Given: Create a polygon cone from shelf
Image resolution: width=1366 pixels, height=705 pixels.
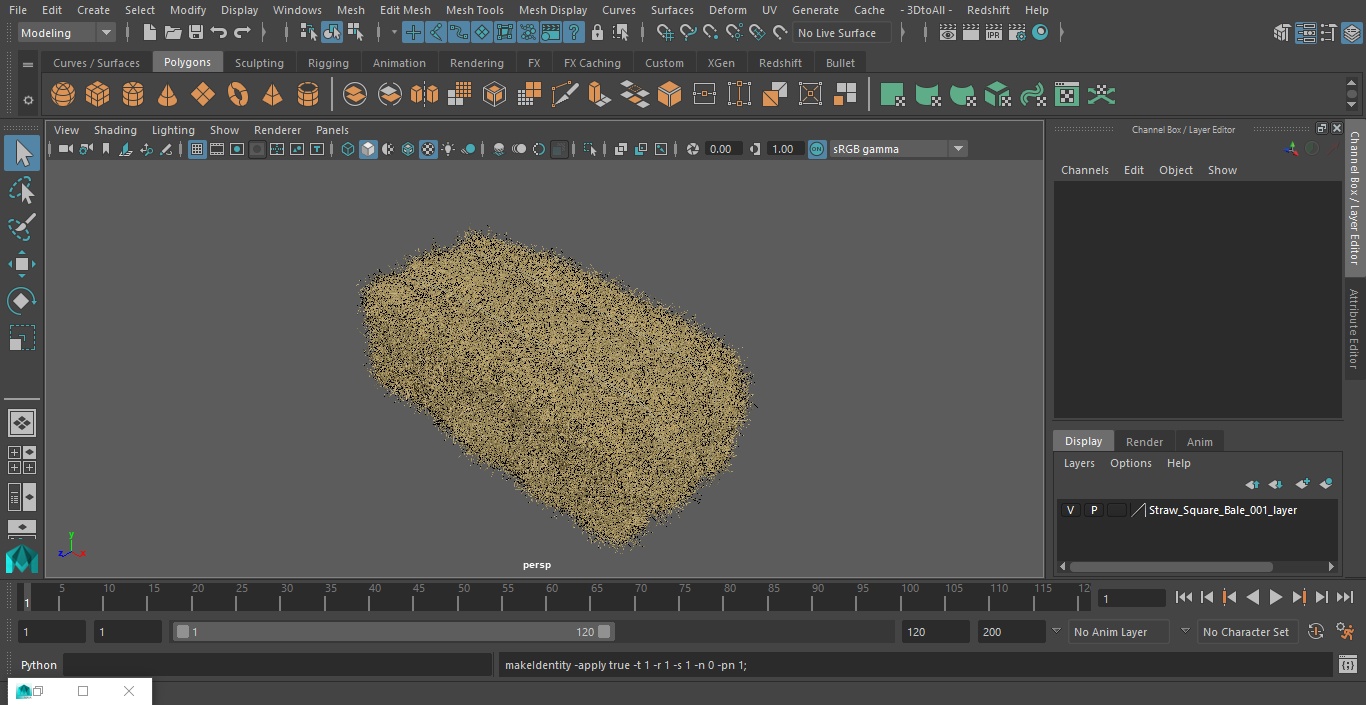Looking at the screenshot, I should pos(168,95).
